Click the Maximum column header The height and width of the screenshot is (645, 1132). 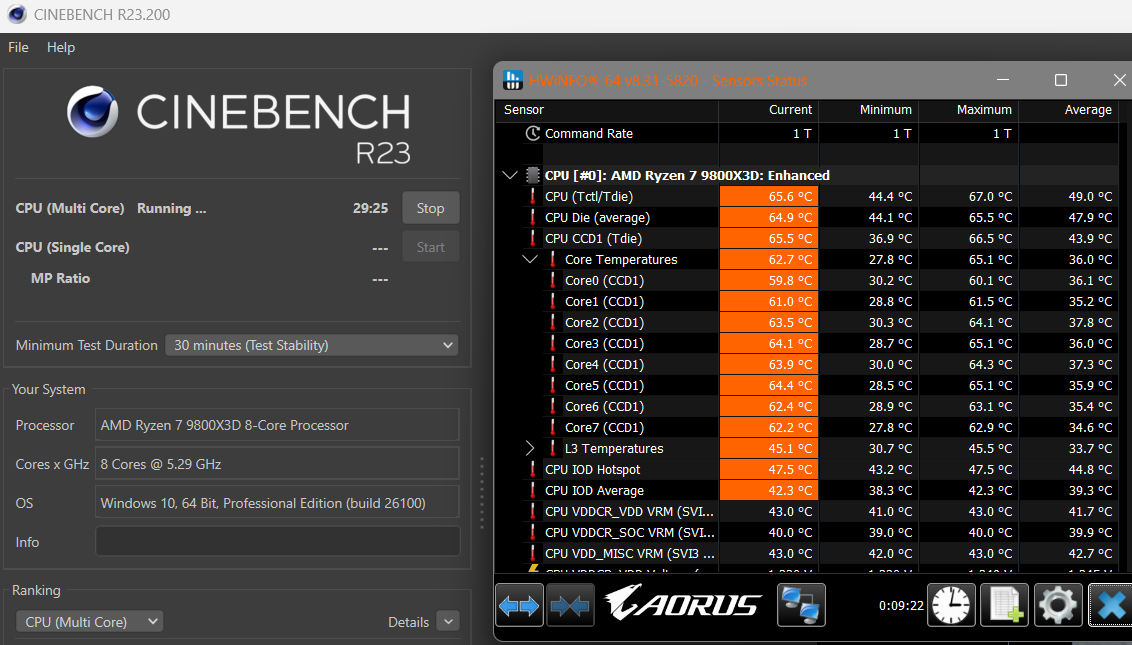tap(967, 110)
